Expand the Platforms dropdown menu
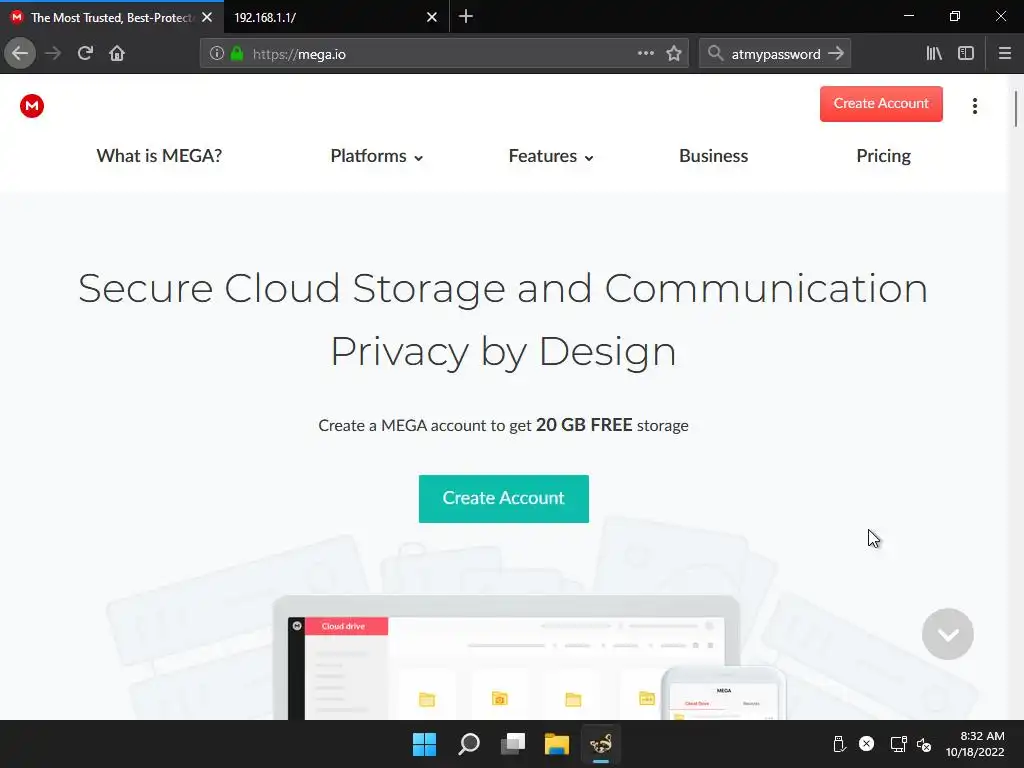 click(x=377, y=156)
